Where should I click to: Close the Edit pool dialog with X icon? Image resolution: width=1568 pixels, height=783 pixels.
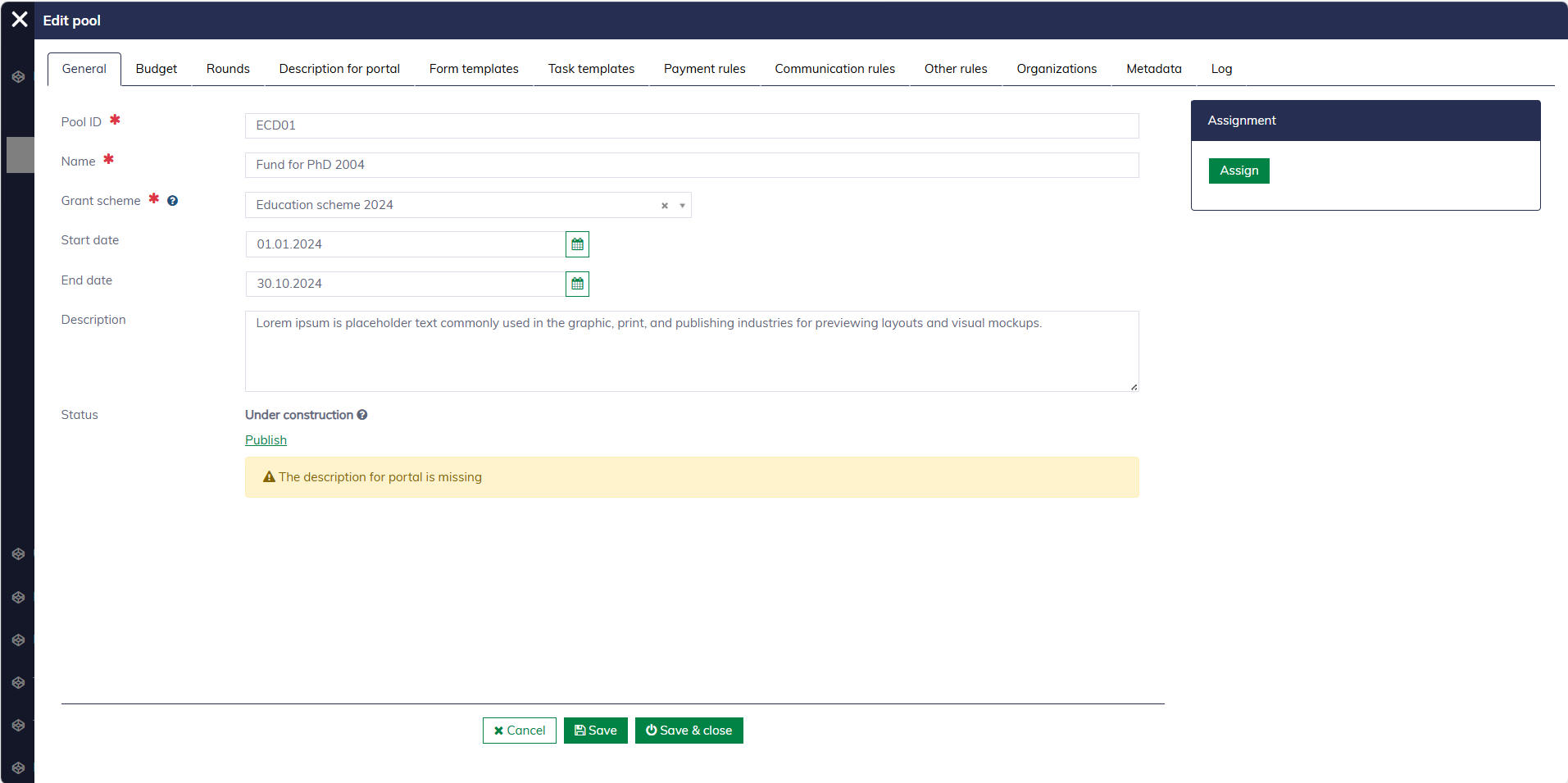(x=20, y=20)
